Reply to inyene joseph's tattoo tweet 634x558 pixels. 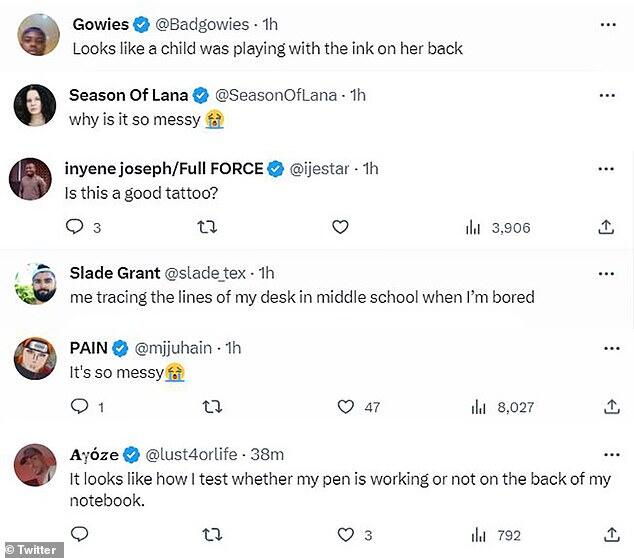point(74,228)
